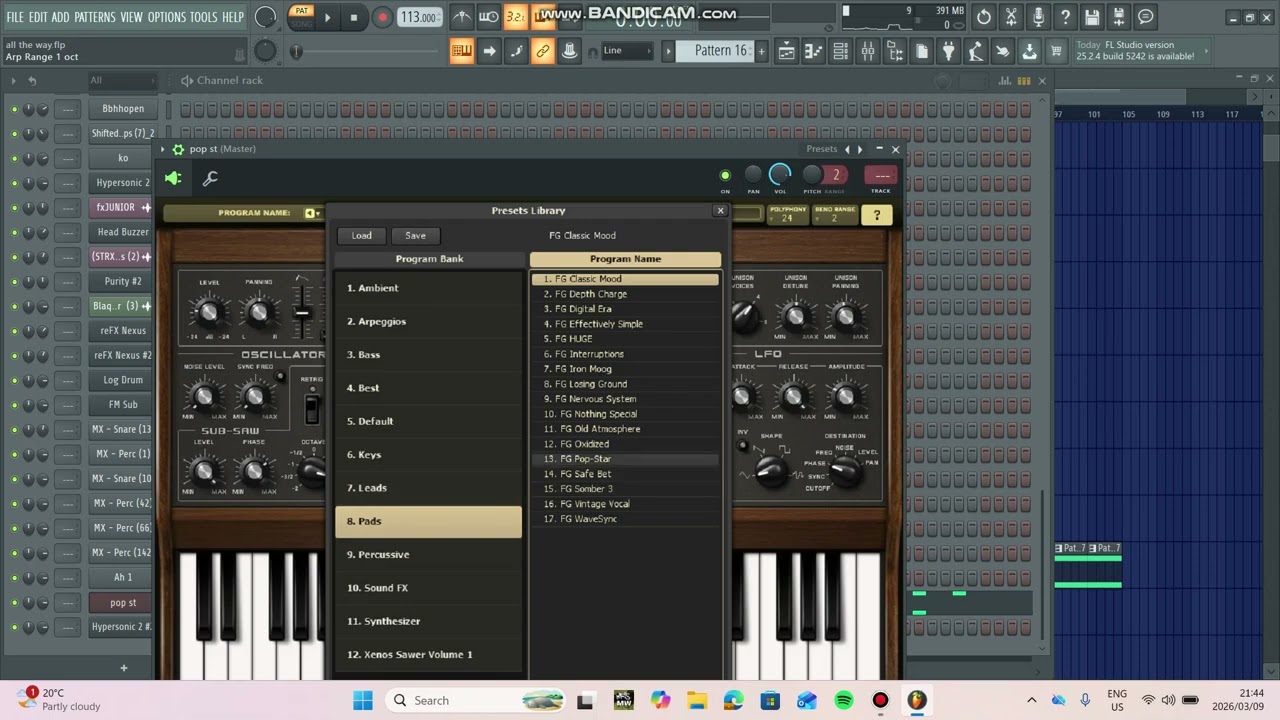Click the Load button in Presets Library
The width and height of the screenshot is (1280, 720).
(x=362, y=236)
